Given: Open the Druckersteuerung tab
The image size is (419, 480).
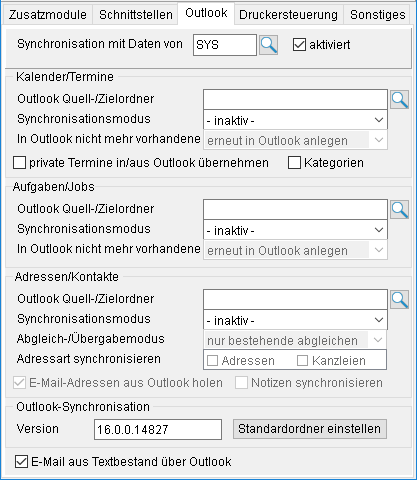Looking at the screenshot, I should coord(288,15).
